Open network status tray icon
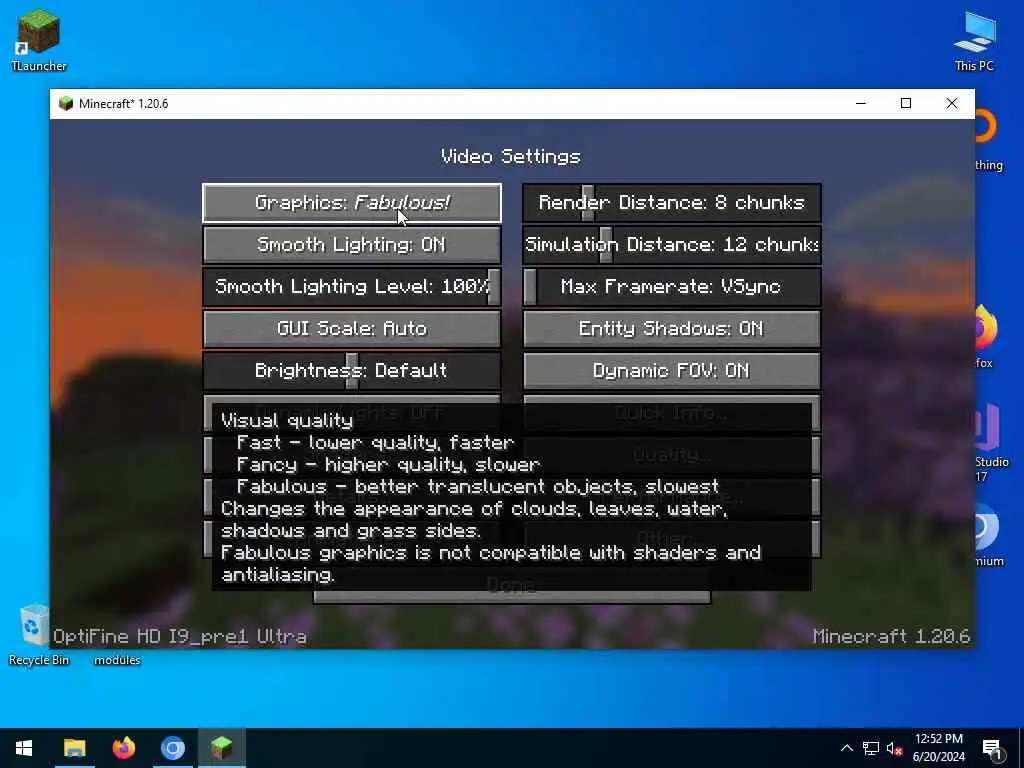The width and height of the screenshot is (1024, 768). coord(871,748)
